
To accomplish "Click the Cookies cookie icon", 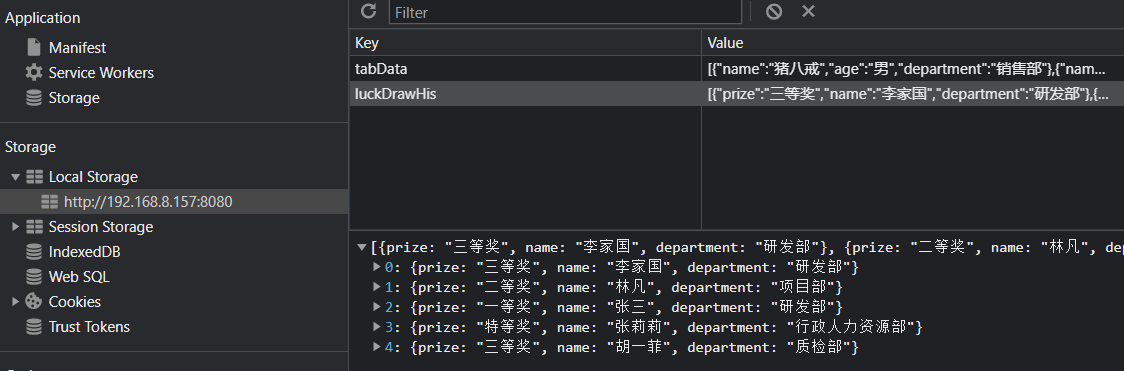I will [34, 302].
